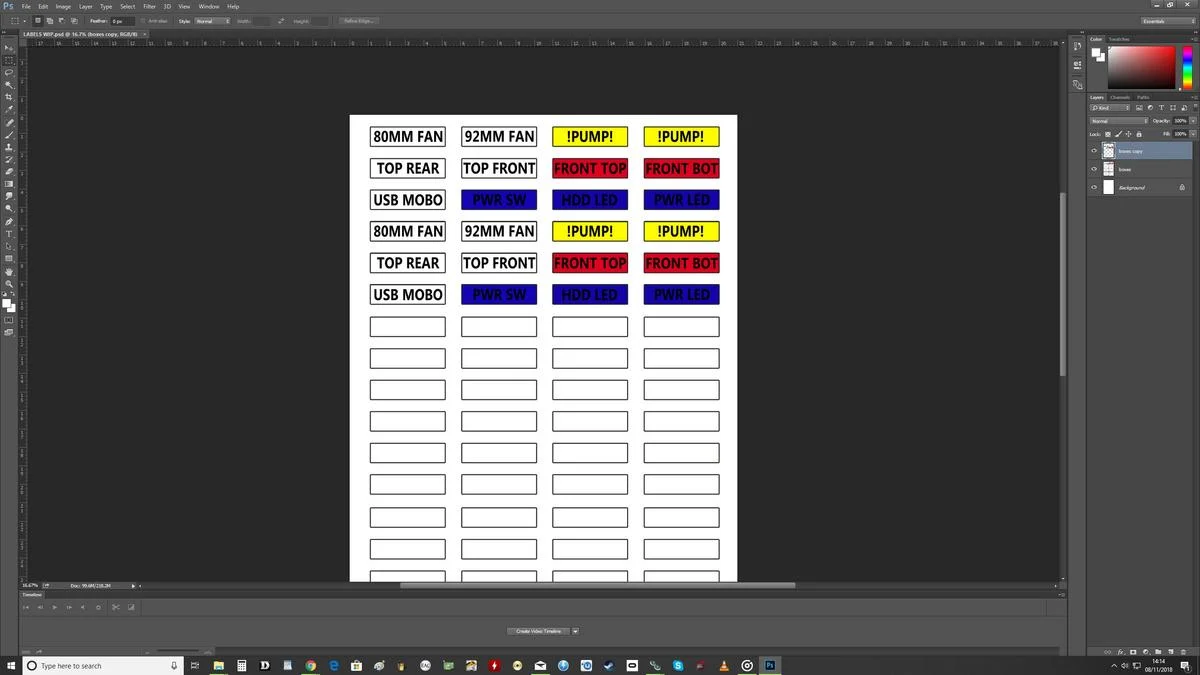Click the Create Video Timeline button
The image size is (1200, 675).
pyautogui.click(x=540, y=631)
